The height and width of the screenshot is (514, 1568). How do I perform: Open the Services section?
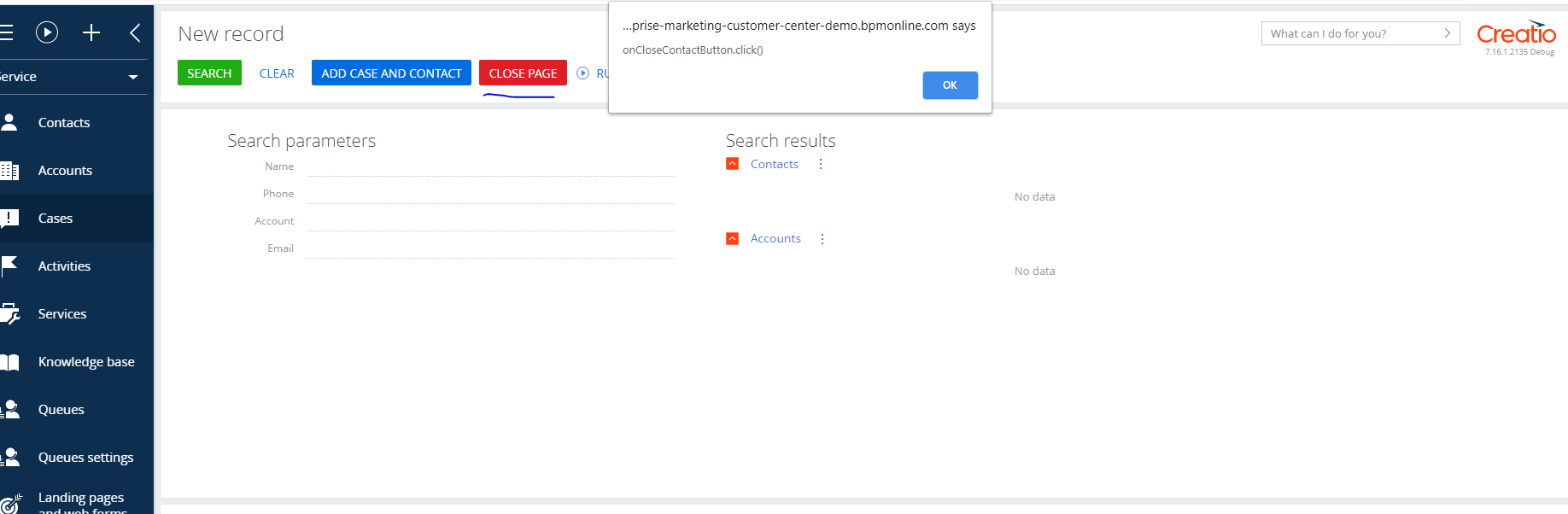62,314
